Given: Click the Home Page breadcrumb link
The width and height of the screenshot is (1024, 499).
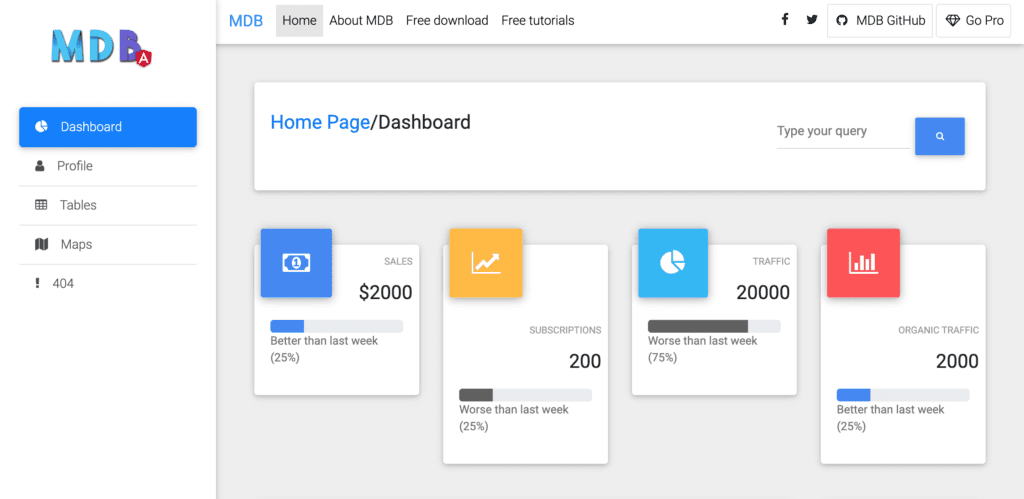Looking at the screenshot, I should click(x=320, y=122).
